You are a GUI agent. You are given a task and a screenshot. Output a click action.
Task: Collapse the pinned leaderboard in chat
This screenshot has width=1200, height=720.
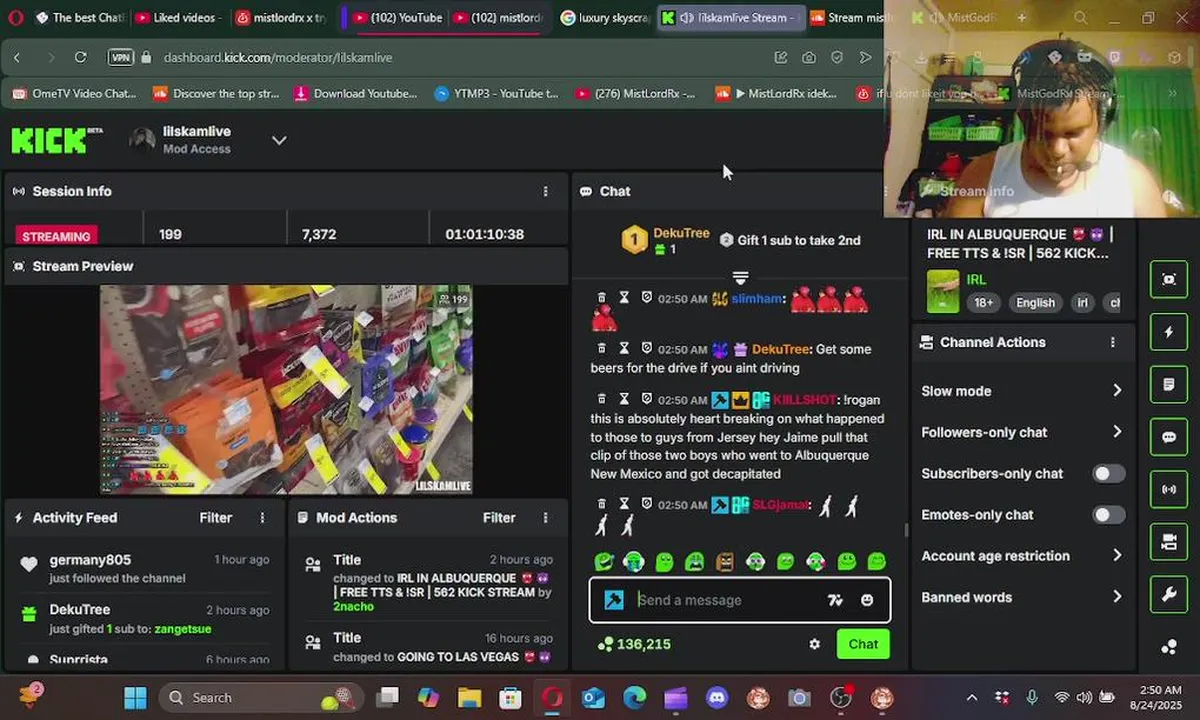740,277
